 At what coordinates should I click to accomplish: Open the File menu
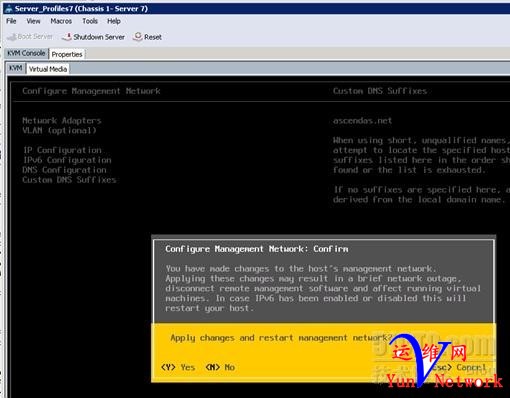[11, 21]
